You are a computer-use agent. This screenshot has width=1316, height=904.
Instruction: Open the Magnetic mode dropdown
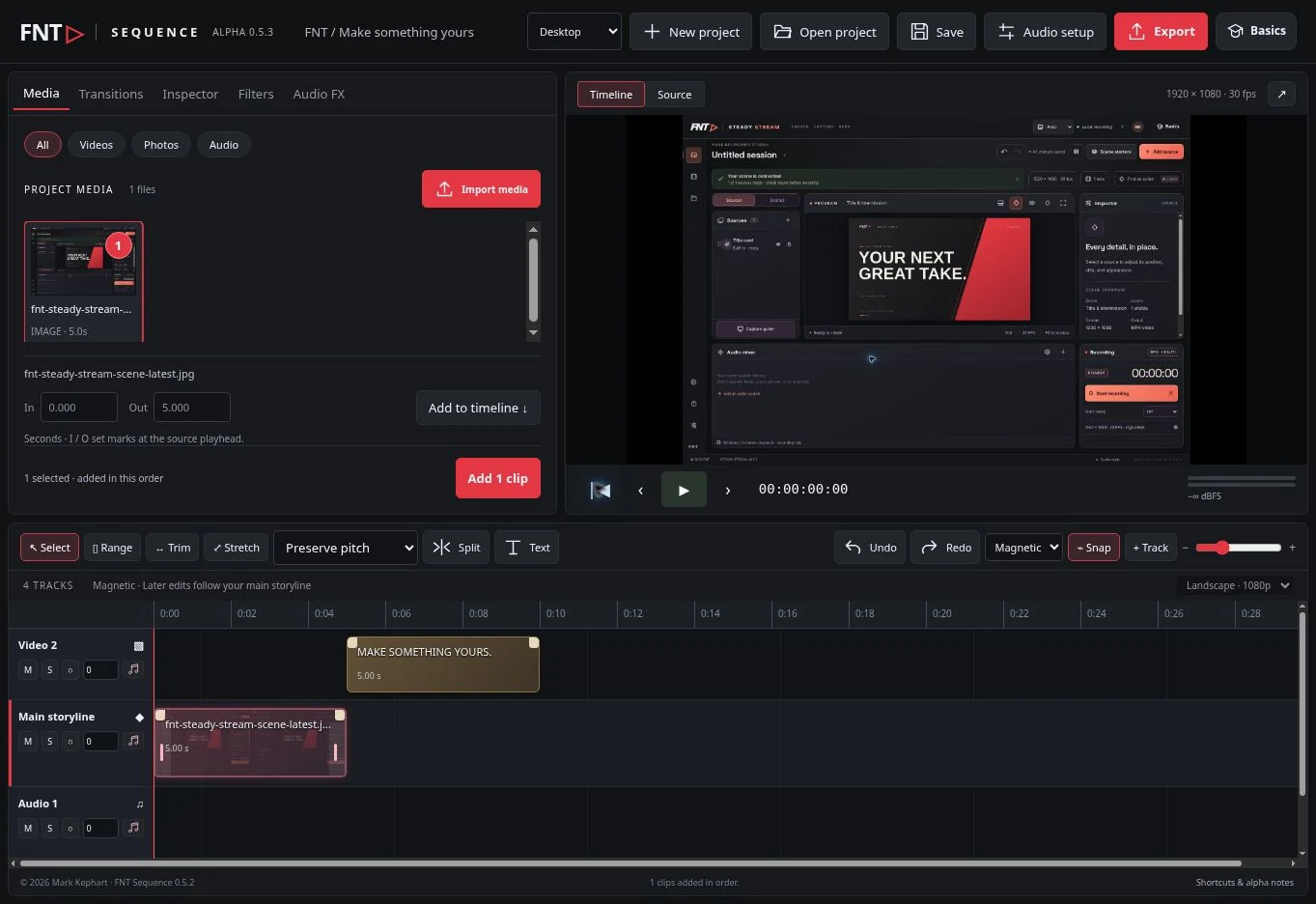(1023, 548)
